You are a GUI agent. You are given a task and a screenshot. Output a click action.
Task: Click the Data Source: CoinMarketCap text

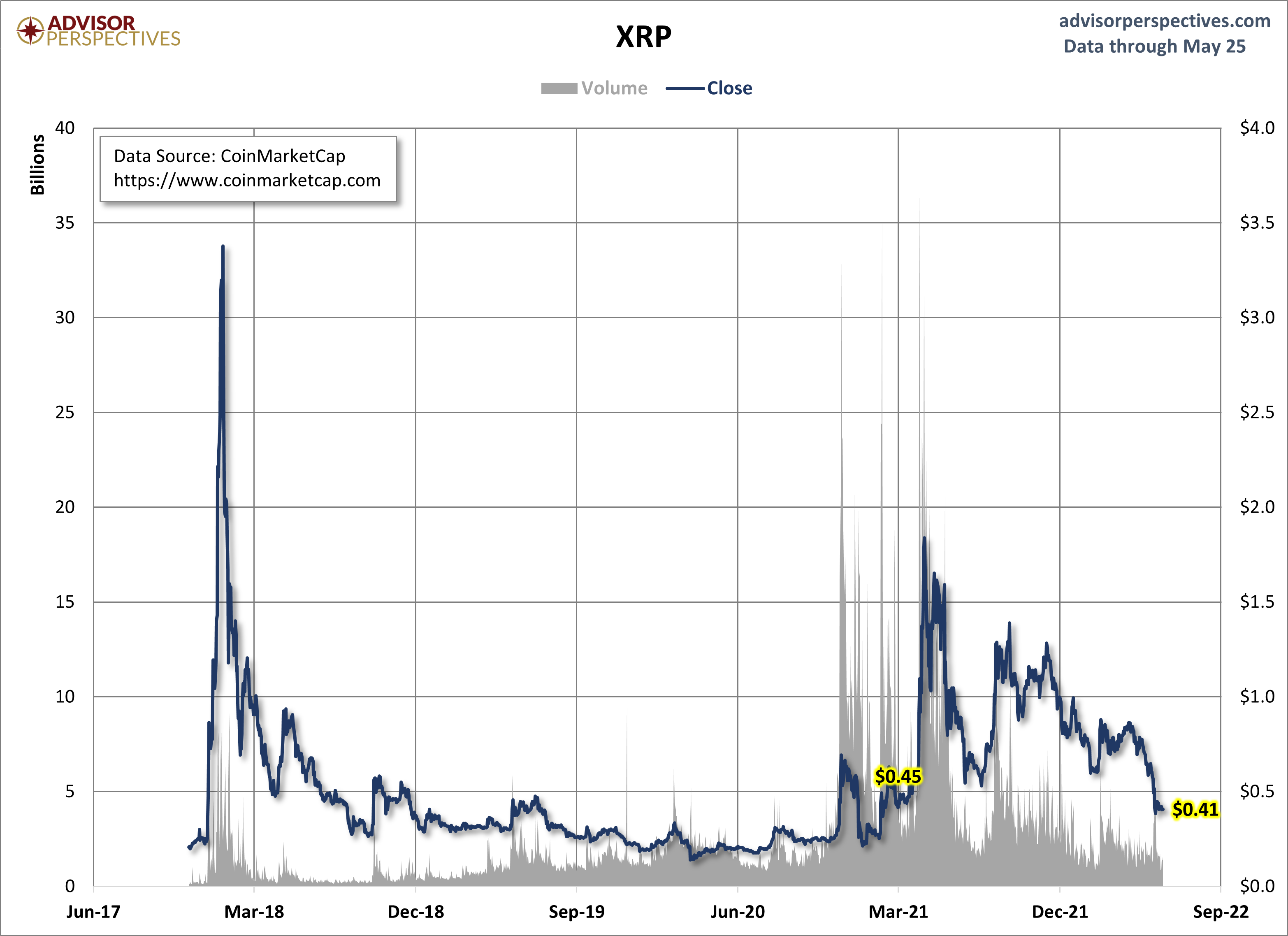pos(230,156)
